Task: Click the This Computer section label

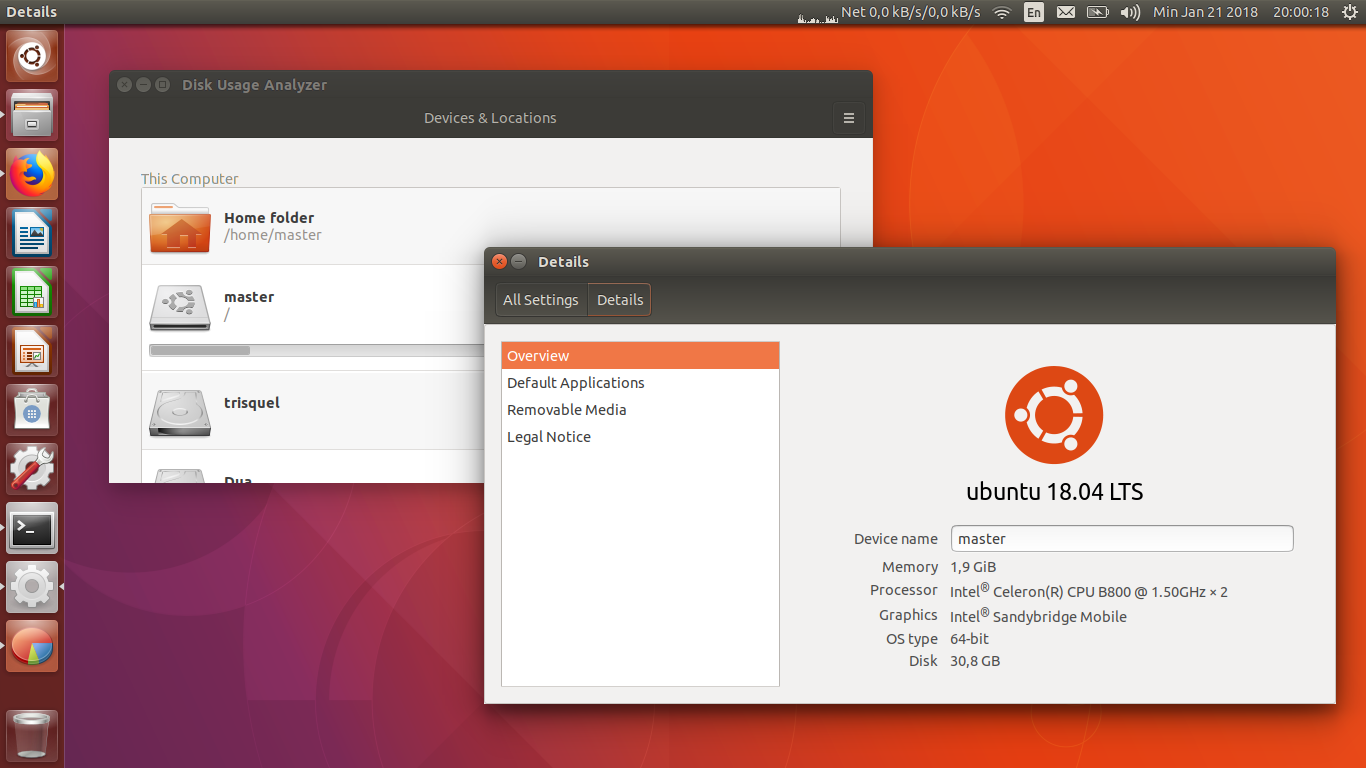Action: click(190, 179)
